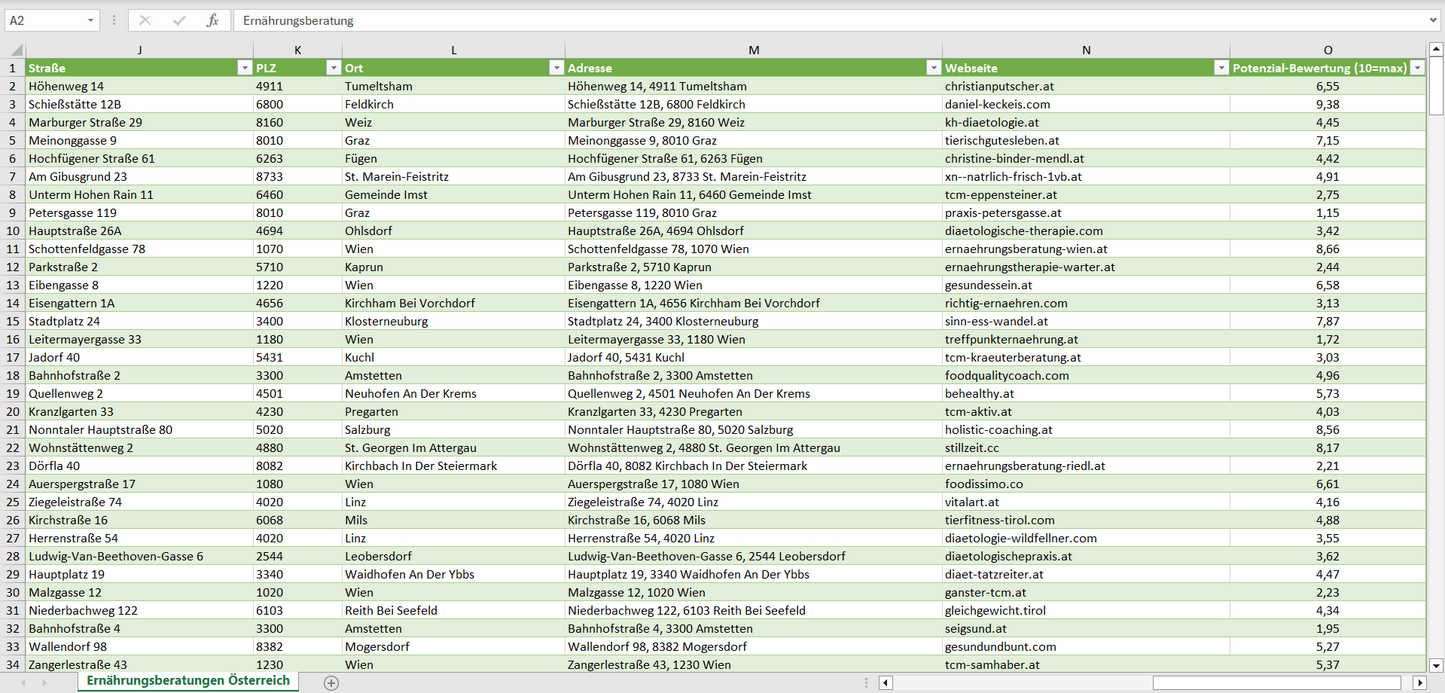The height and width of the screenshot is (693, 1445).
Task: Click the vertical scrollbar down arrow
Action: click(x=1436, y=664)
